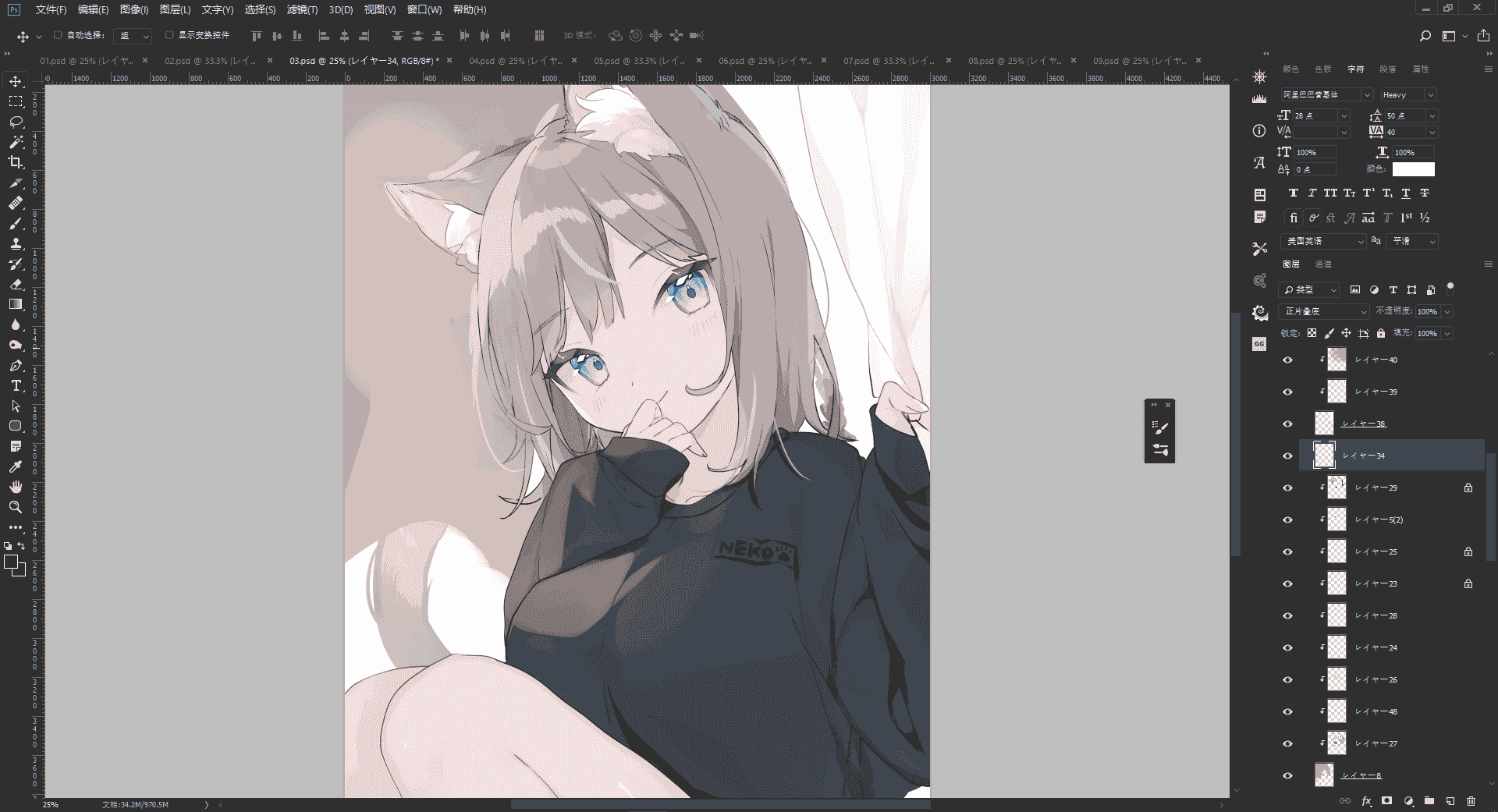Select the レイヤー25 layer thumbnail

pos(1337,551)
